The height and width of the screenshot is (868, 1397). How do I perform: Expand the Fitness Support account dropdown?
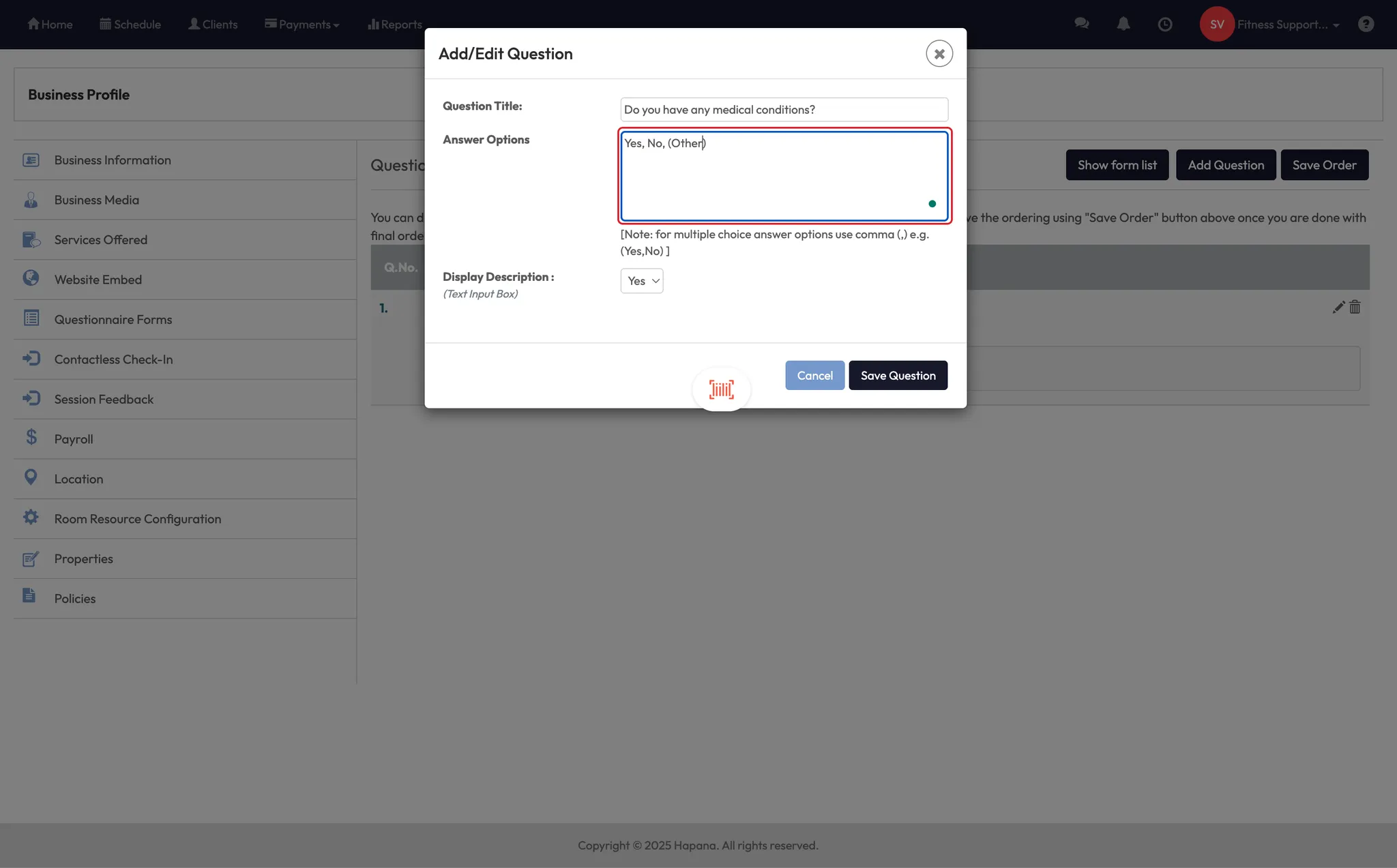click(x=1288, y=25)
